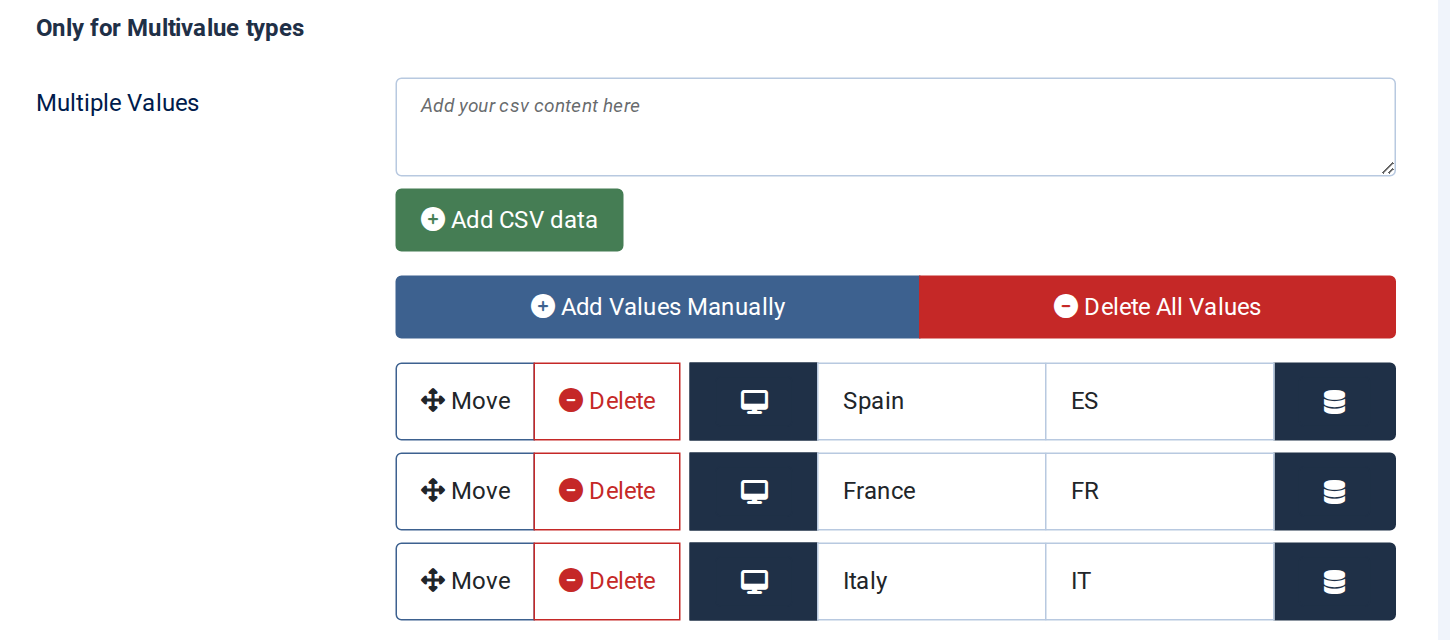Click the textarea resize grip corner
This screenshot has width=1450, height=640.
[x=1388, y=169]
